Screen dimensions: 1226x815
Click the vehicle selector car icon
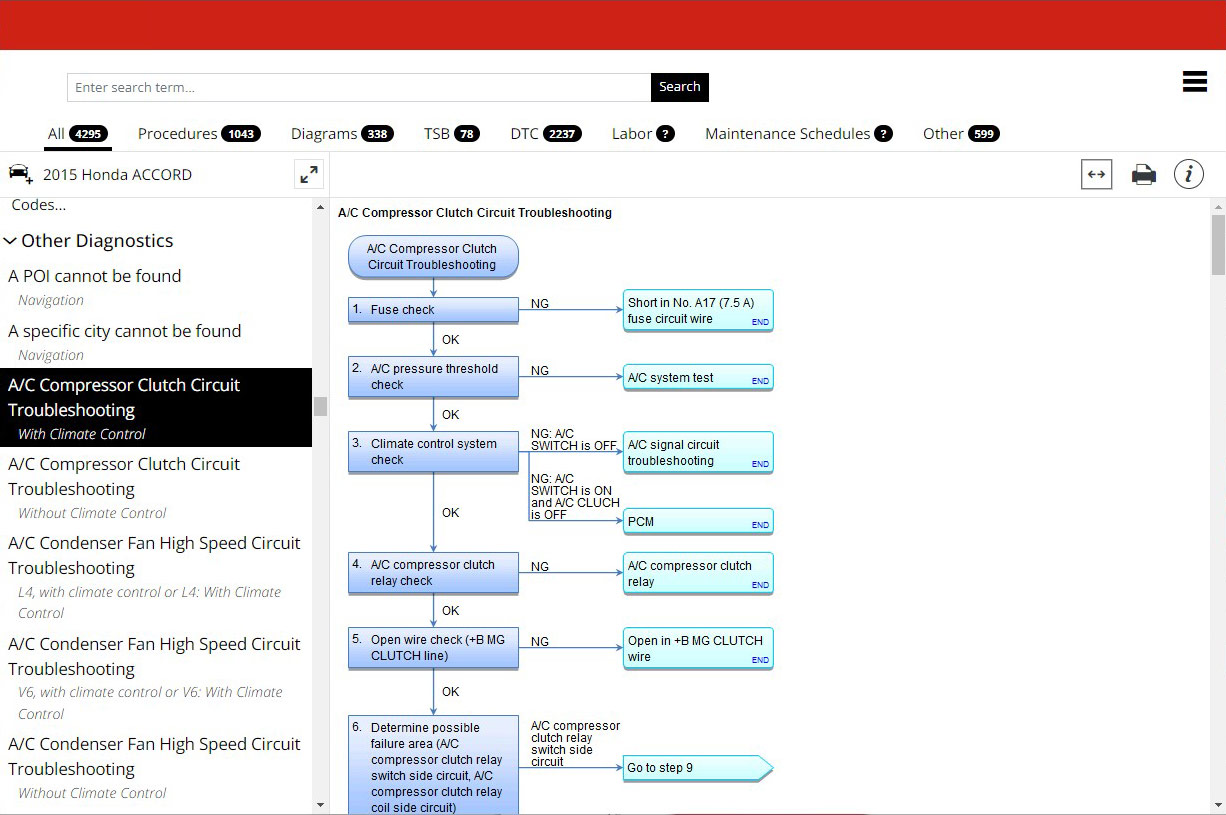(x=20, y=174)
